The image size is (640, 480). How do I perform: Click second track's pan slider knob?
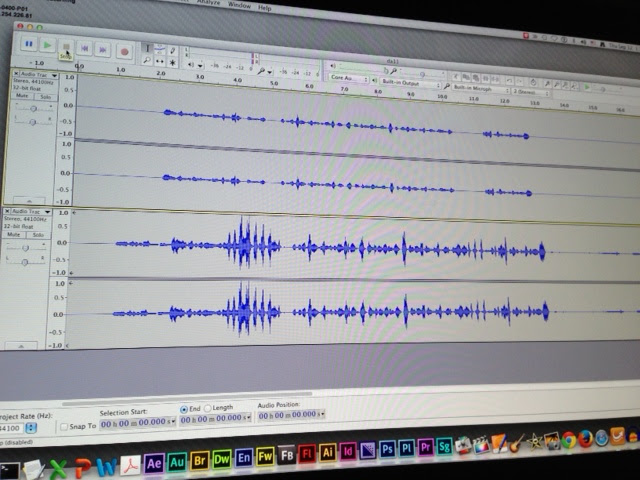24,262
